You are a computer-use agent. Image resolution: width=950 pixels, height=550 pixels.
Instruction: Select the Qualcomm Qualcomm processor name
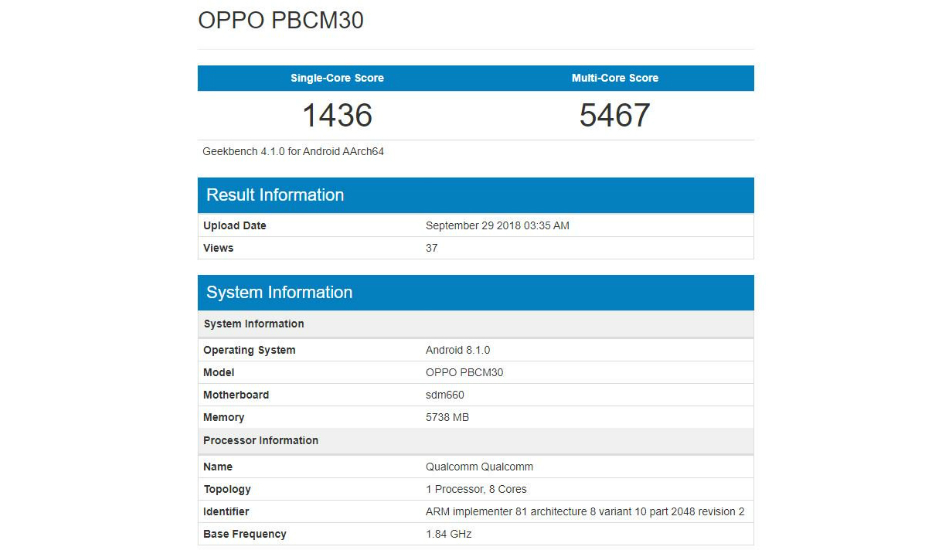point(479,467)
